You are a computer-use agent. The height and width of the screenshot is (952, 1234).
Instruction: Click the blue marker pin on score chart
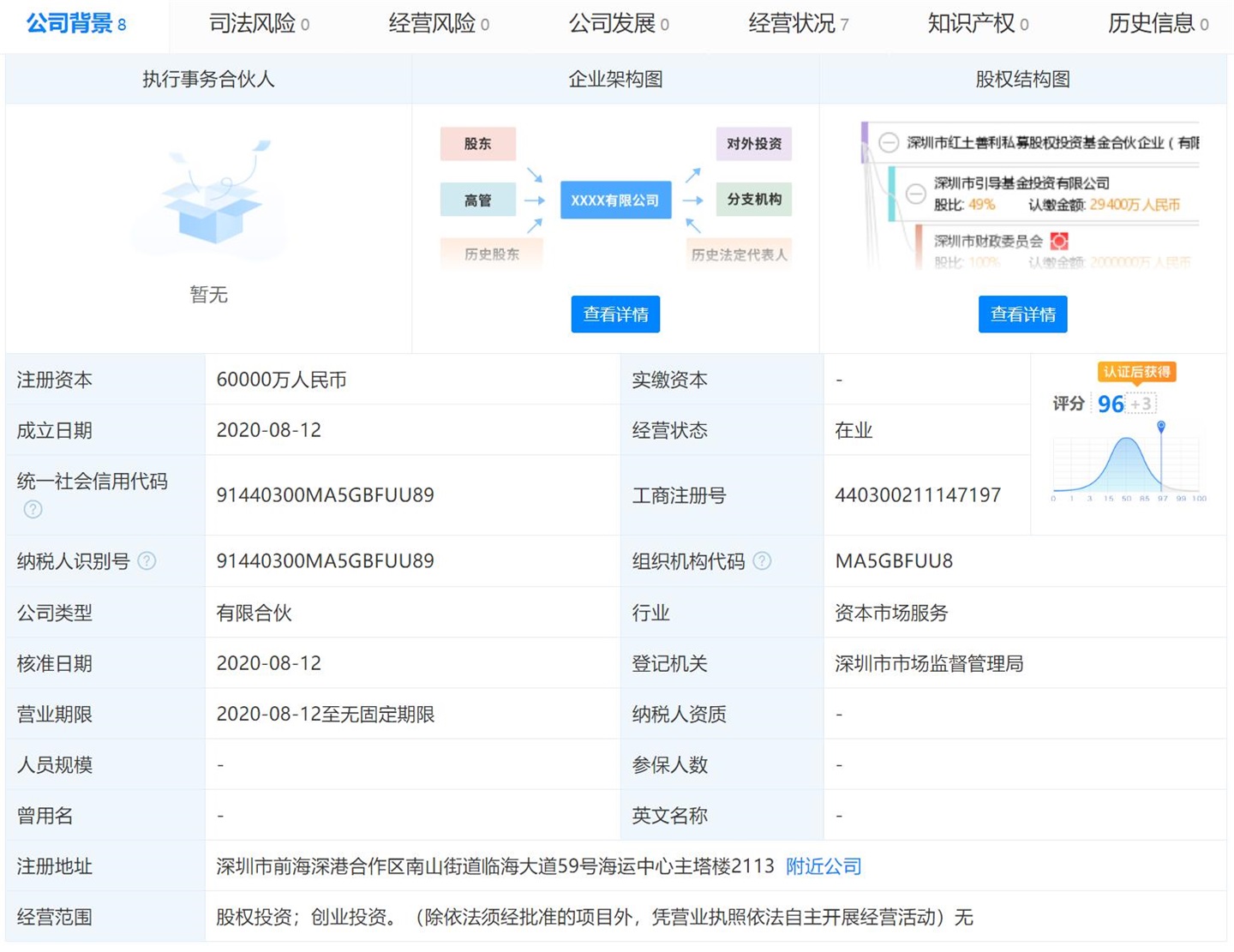click(1161, 427)
